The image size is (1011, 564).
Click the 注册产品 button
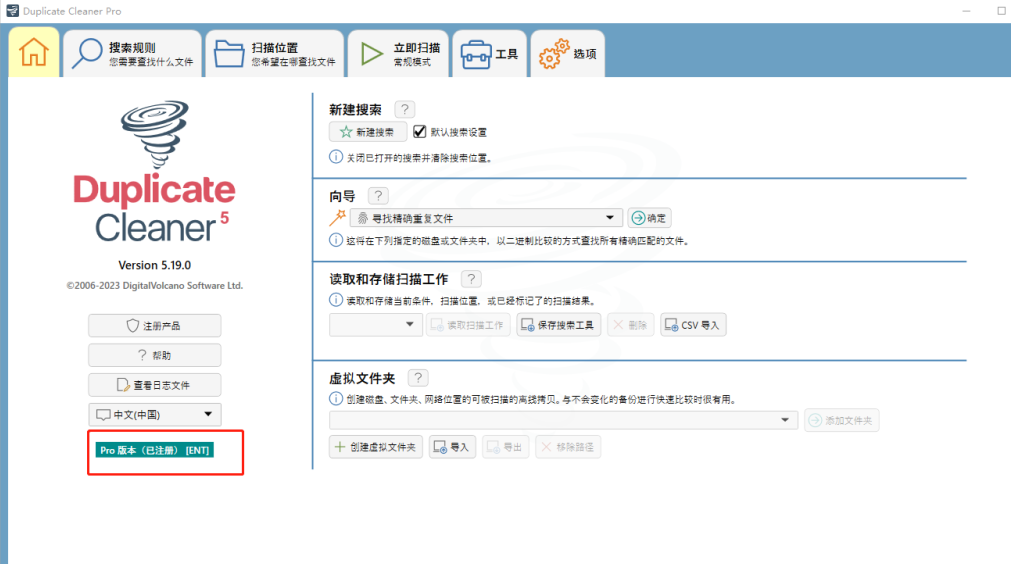pos(155,326)
